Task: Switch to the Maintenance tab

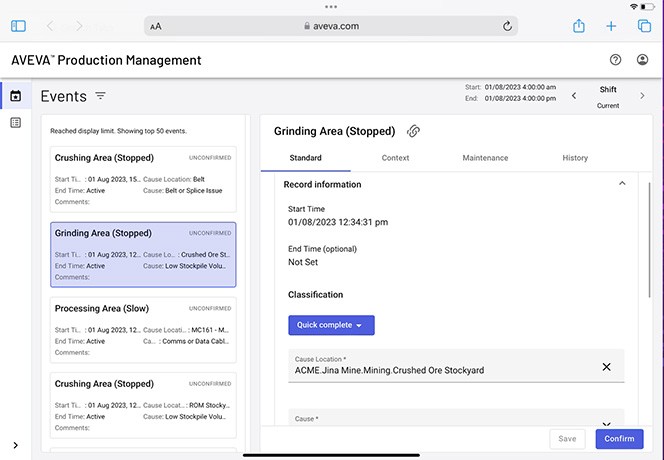Action: [485, 158]
